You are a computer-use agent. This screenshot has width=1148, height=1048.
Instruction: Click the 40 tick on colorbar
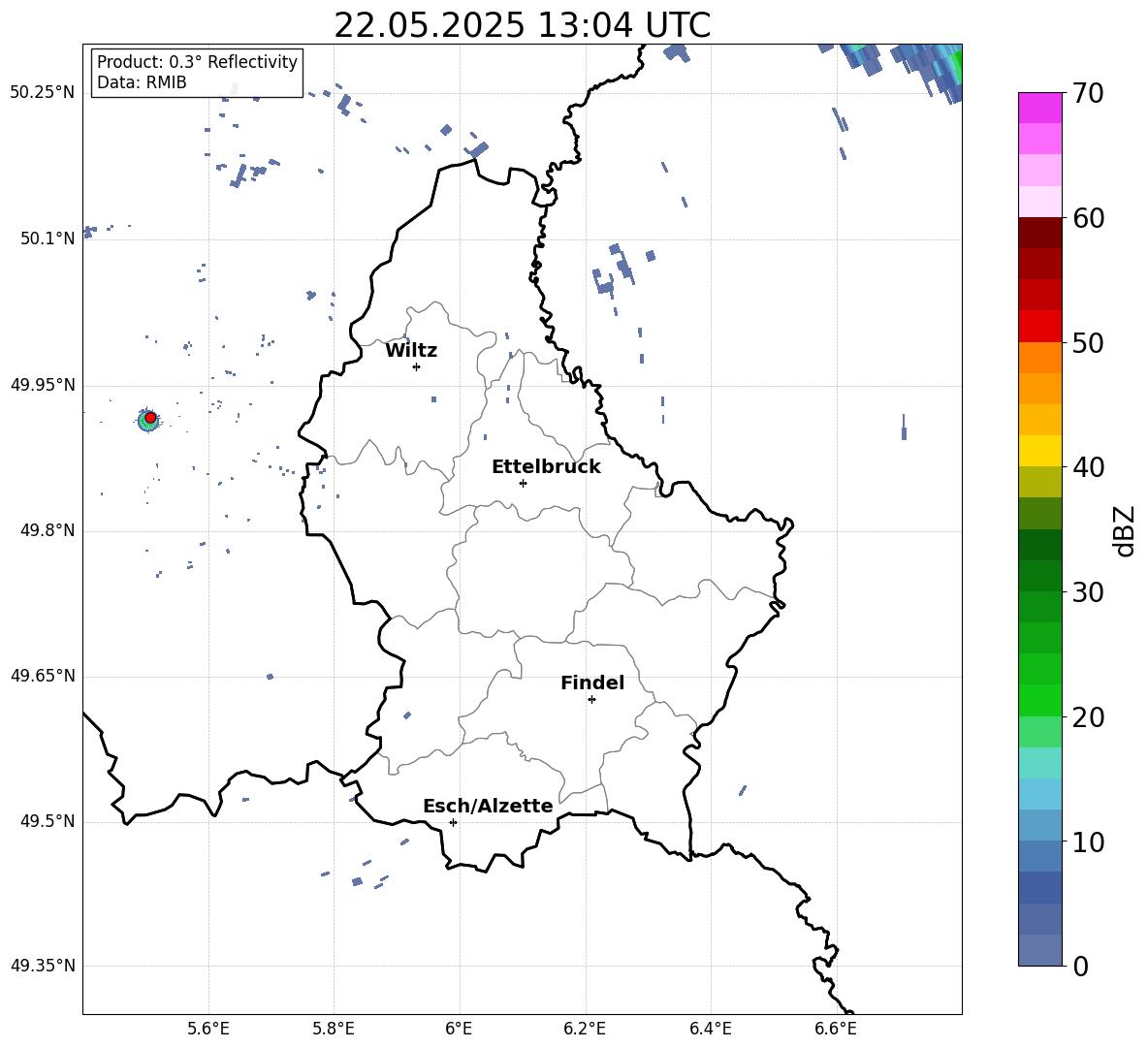pos(1088,467)
